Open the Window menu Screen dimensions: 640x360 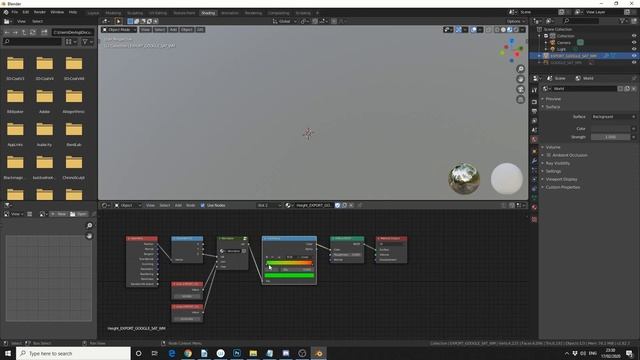[57, 12]
